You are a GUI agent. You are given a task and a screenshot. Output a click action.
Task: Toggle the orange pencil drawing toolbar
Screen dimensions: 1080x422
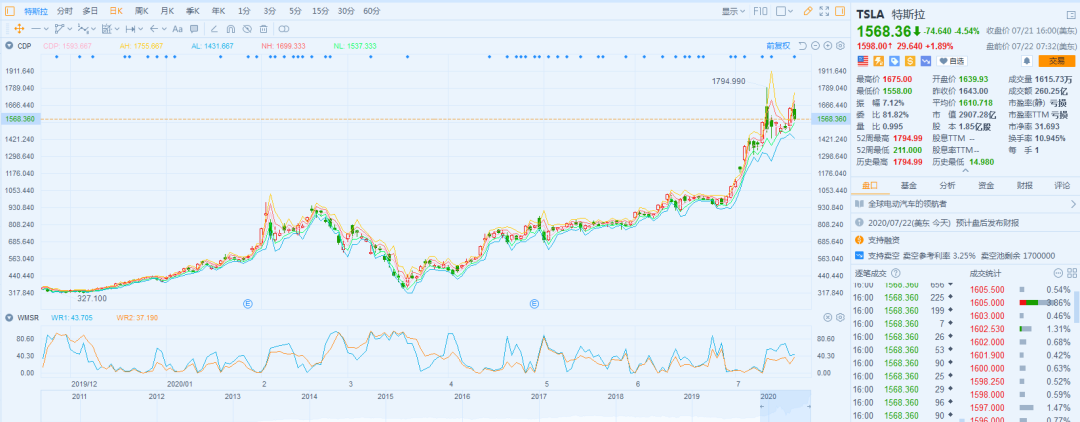(808, 11)
